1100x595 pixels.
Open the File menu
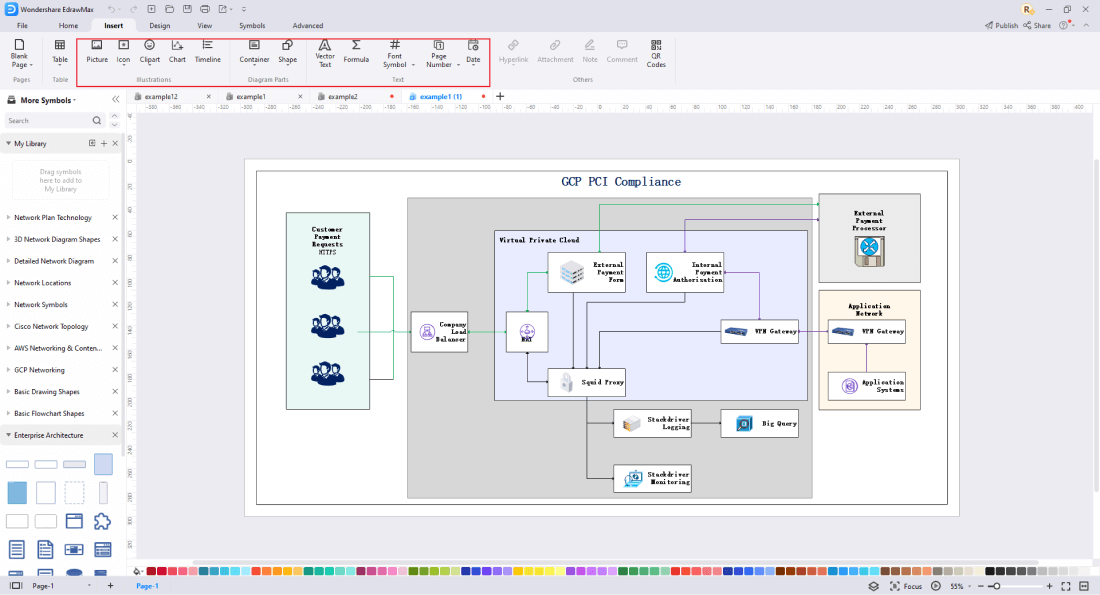pos(22,25)
